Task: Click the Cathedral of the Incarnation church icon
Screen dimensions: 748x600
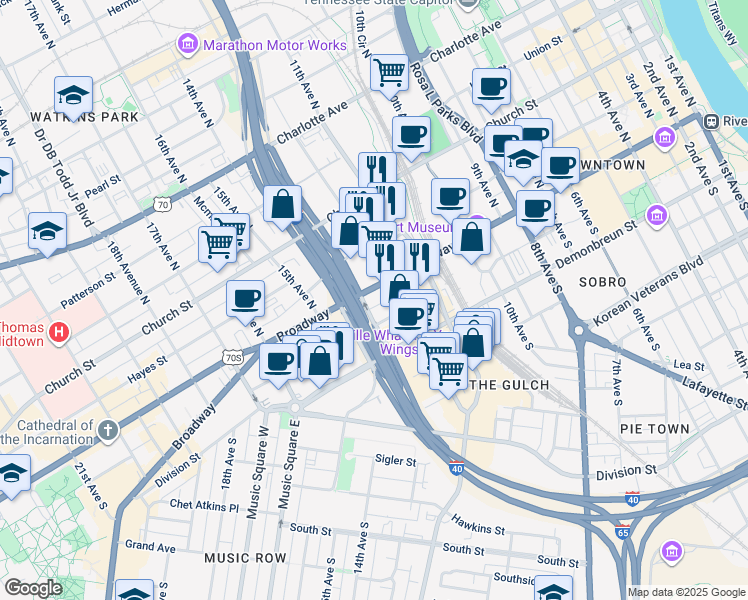Action: (x=107, y=430)
